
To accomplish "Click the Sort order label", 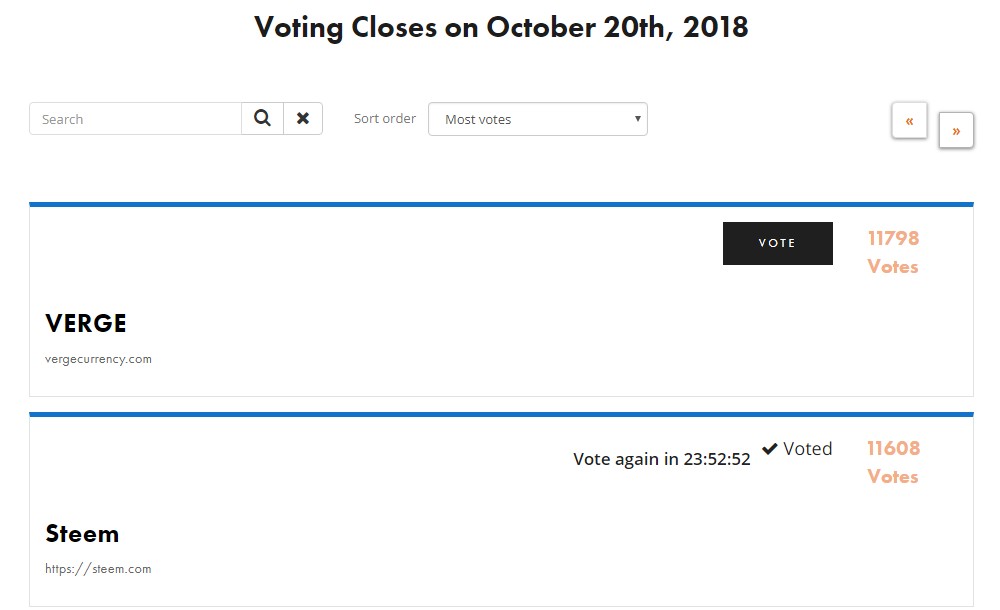I will (385, 118).
